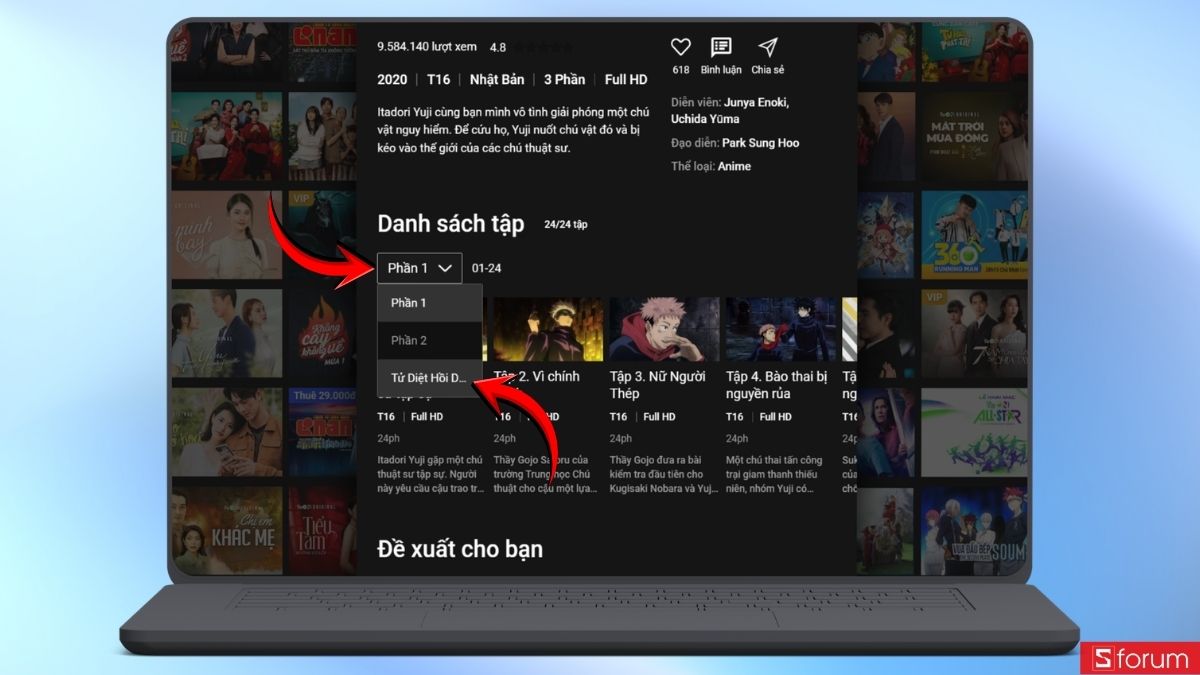
Task: Click the Sforum logo in the corner
Action: (x=1142, y=658)
